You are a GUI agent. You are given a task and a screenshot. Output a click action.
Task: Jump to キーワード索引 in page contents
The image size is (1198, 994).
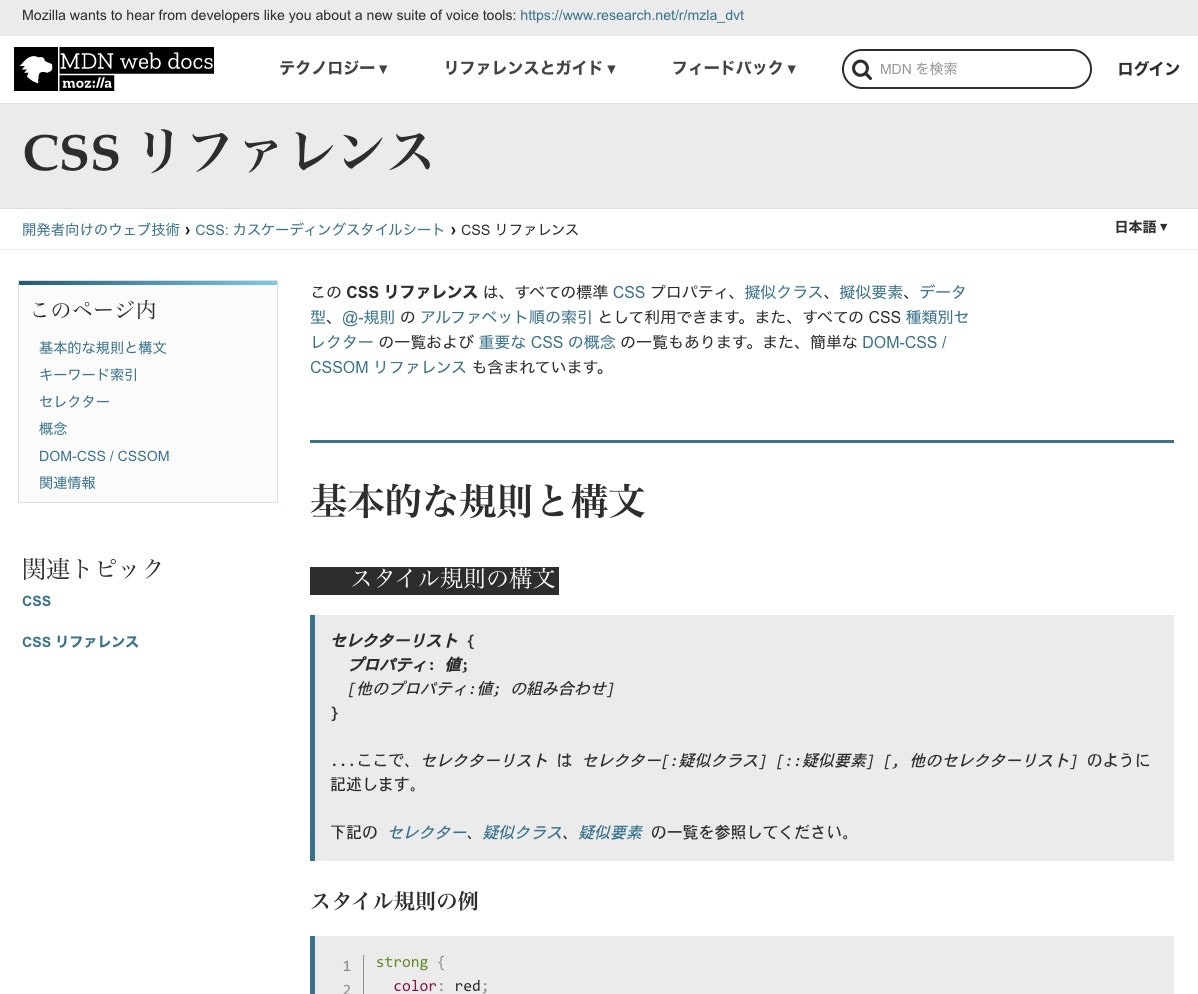coord(88,374)
